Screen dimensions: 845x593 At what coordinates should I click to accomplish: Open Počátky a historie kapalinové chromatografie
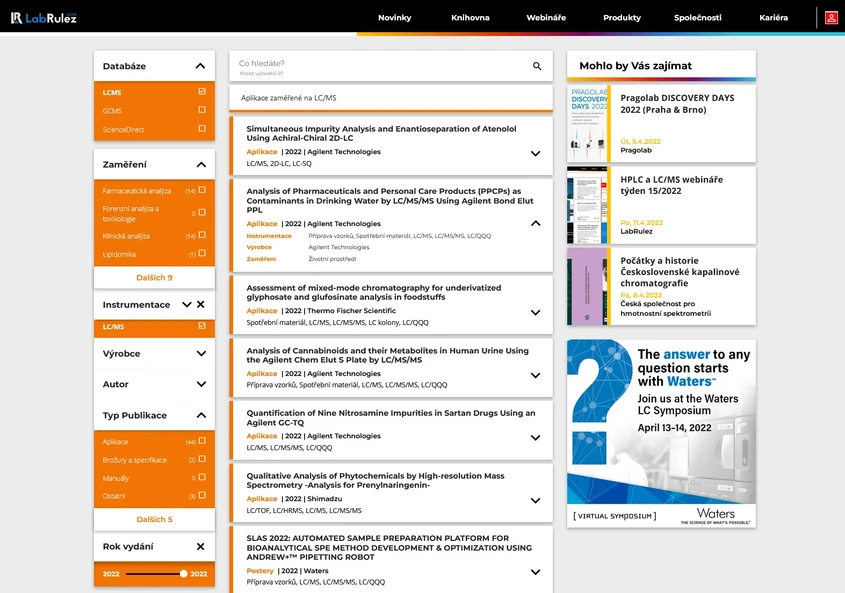coord(680,272)
